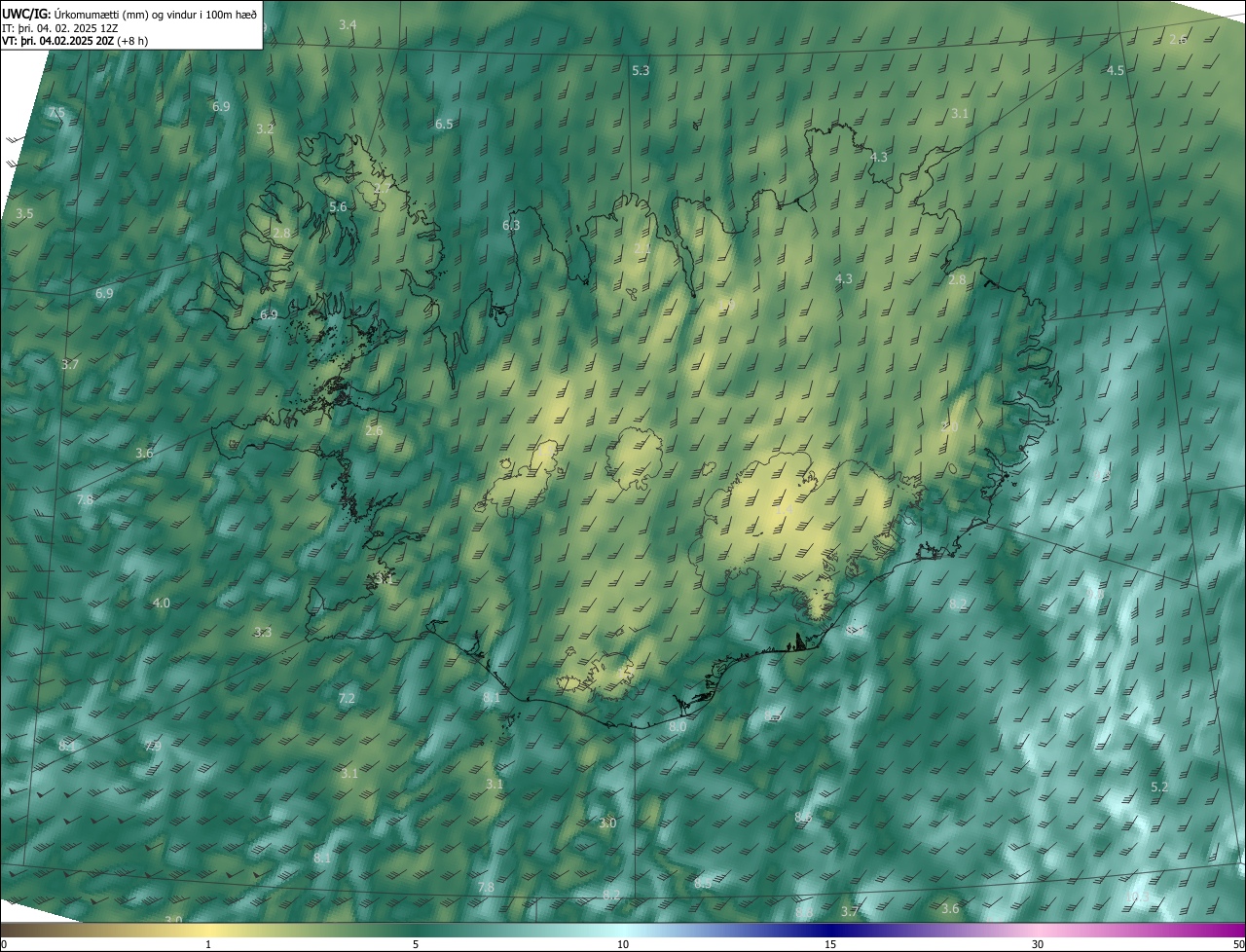The image size is (1246, 952).
Task: Click the 50 tick label on the colorbar
Action: click(1238, 944)
